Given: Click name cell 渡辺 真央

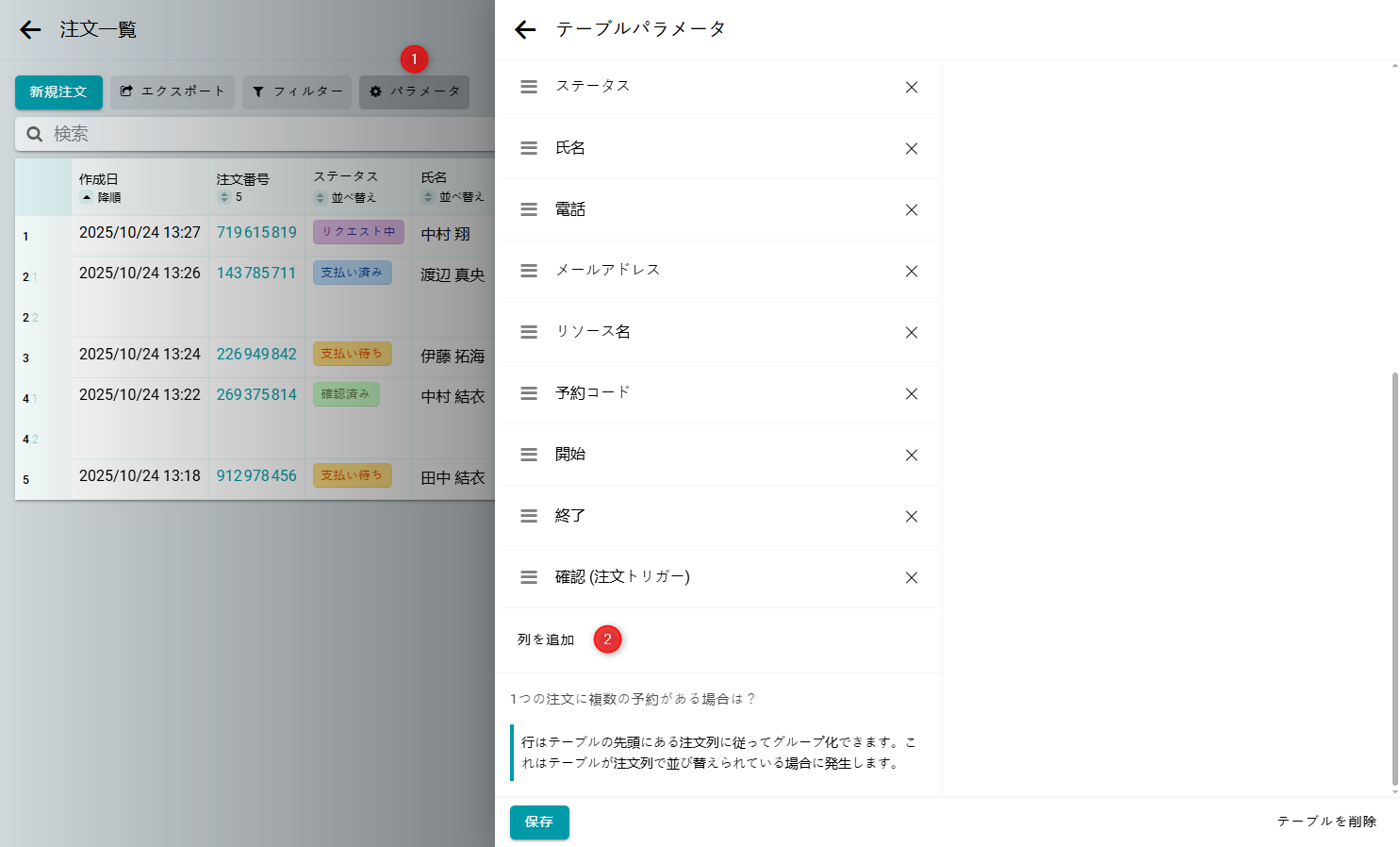Looking at the screenshot, I should [453, 275].
